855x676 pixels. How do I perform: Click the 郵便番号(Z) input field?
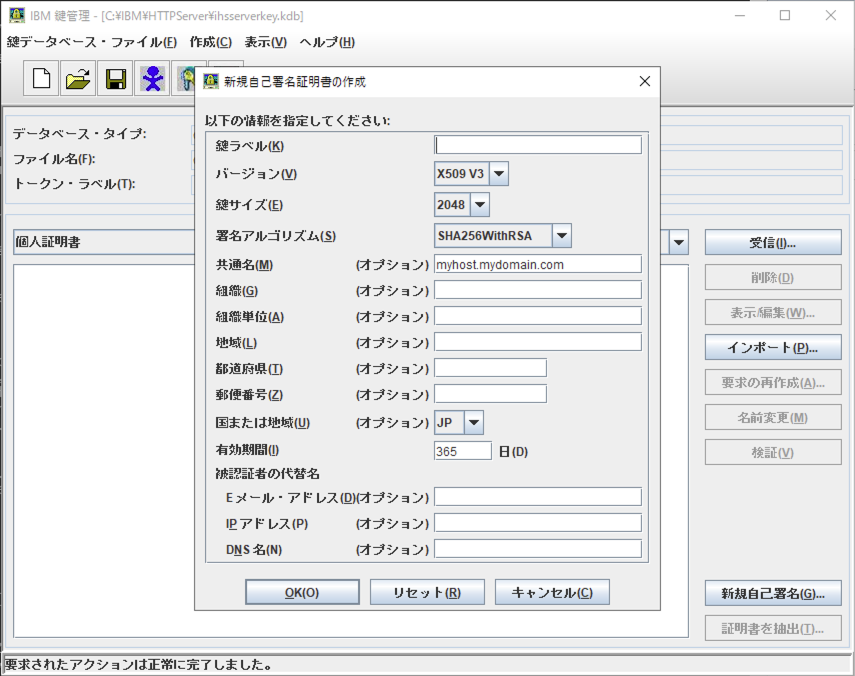pos(490,394)
